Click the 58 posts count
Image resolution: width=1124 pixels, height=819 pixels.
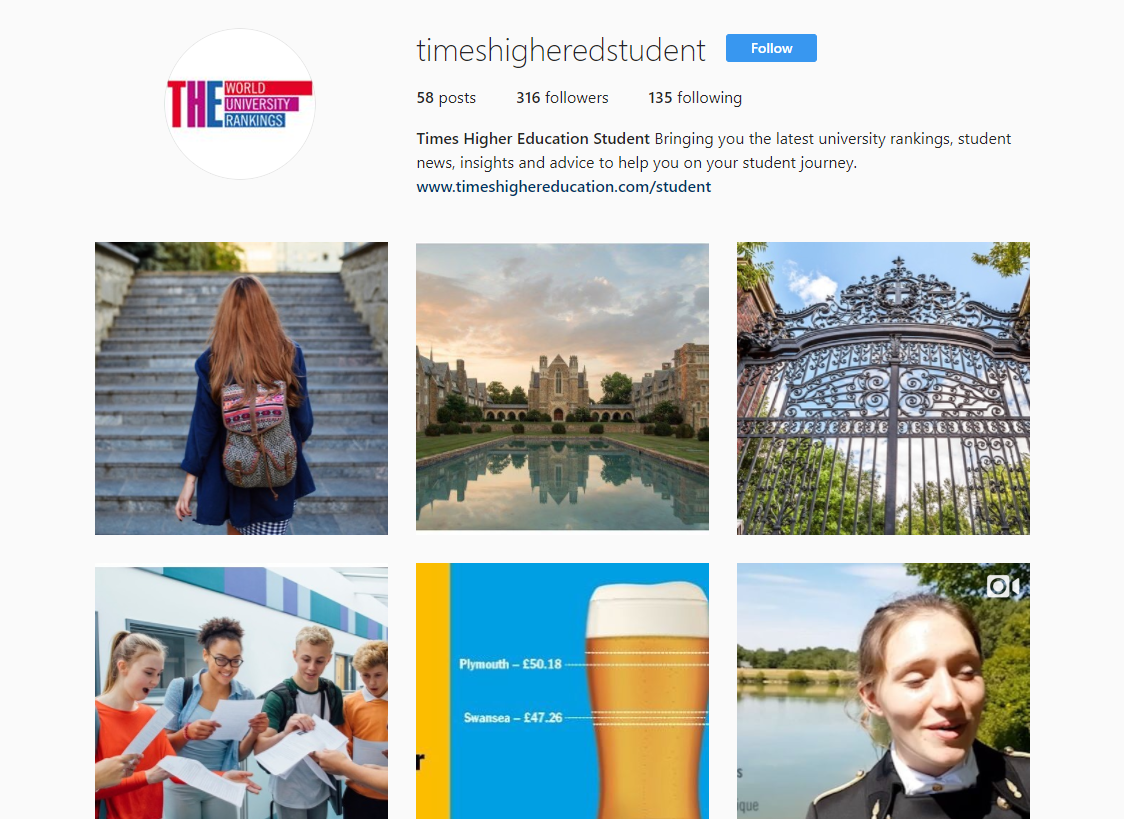click(446, 97)
